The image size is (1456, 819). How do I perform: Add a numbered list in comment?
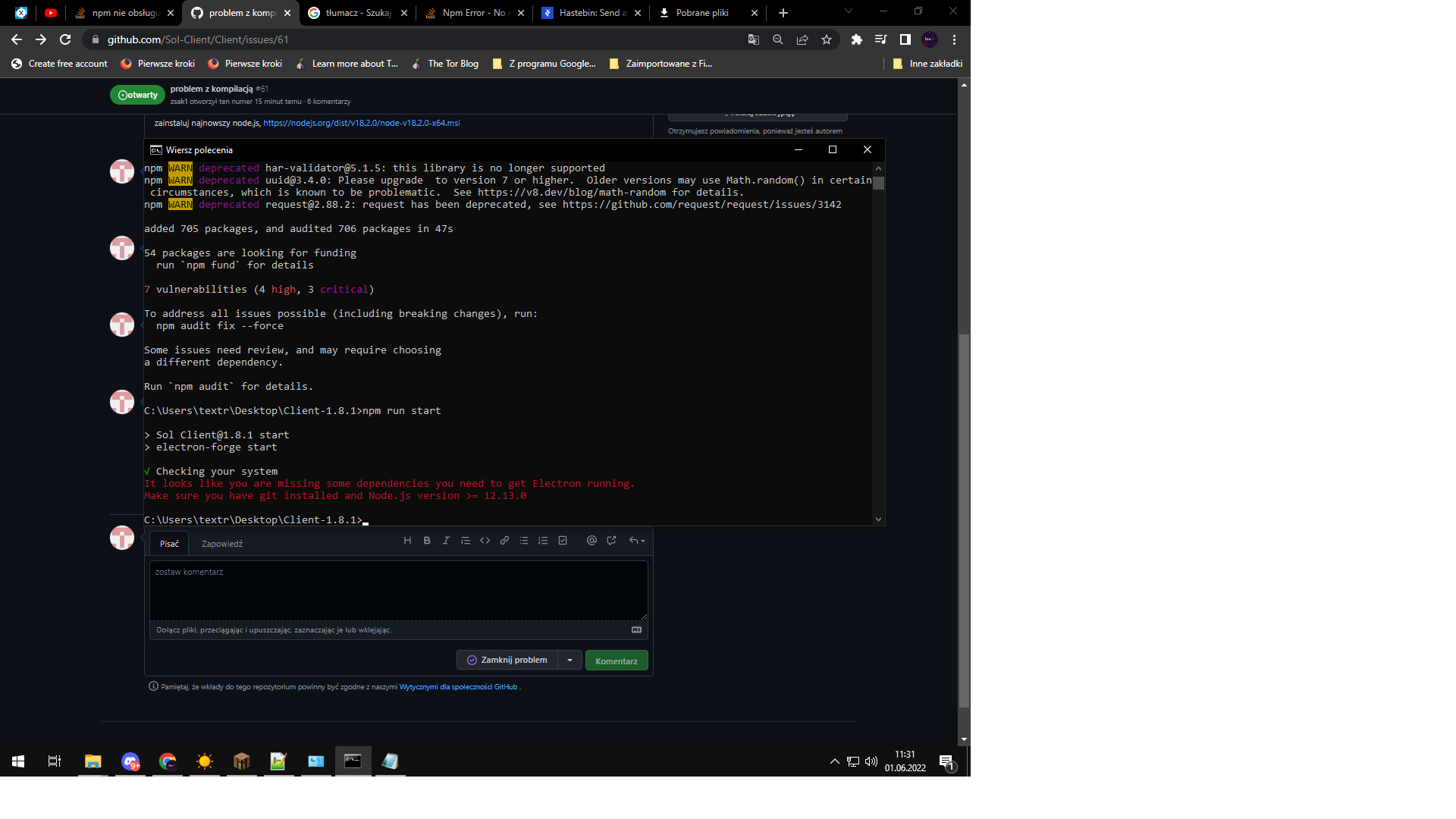click(543, 541)
